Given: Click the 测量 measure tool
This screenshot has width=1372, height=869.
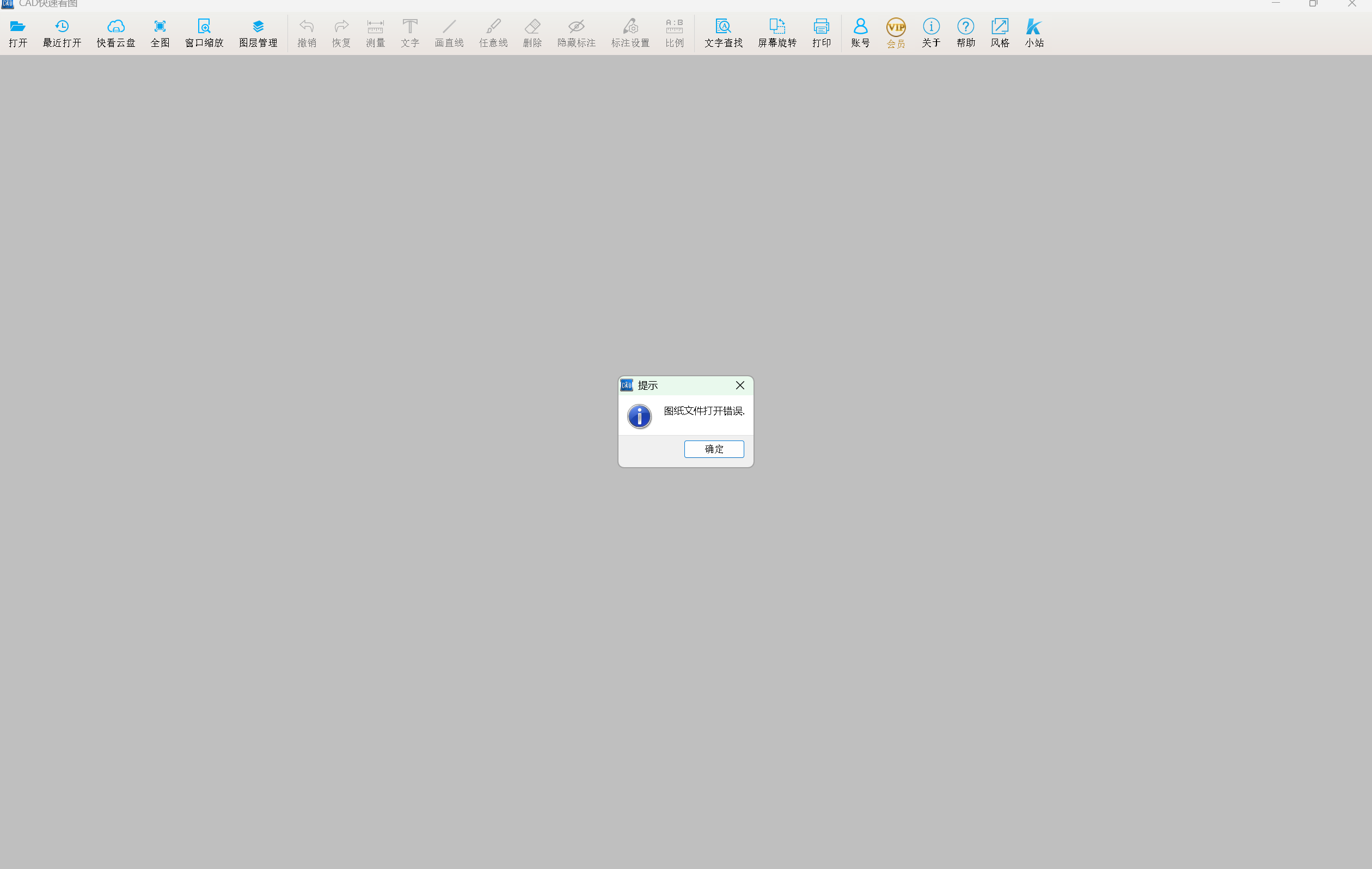Looking at the screenshot, I should 375,27.
